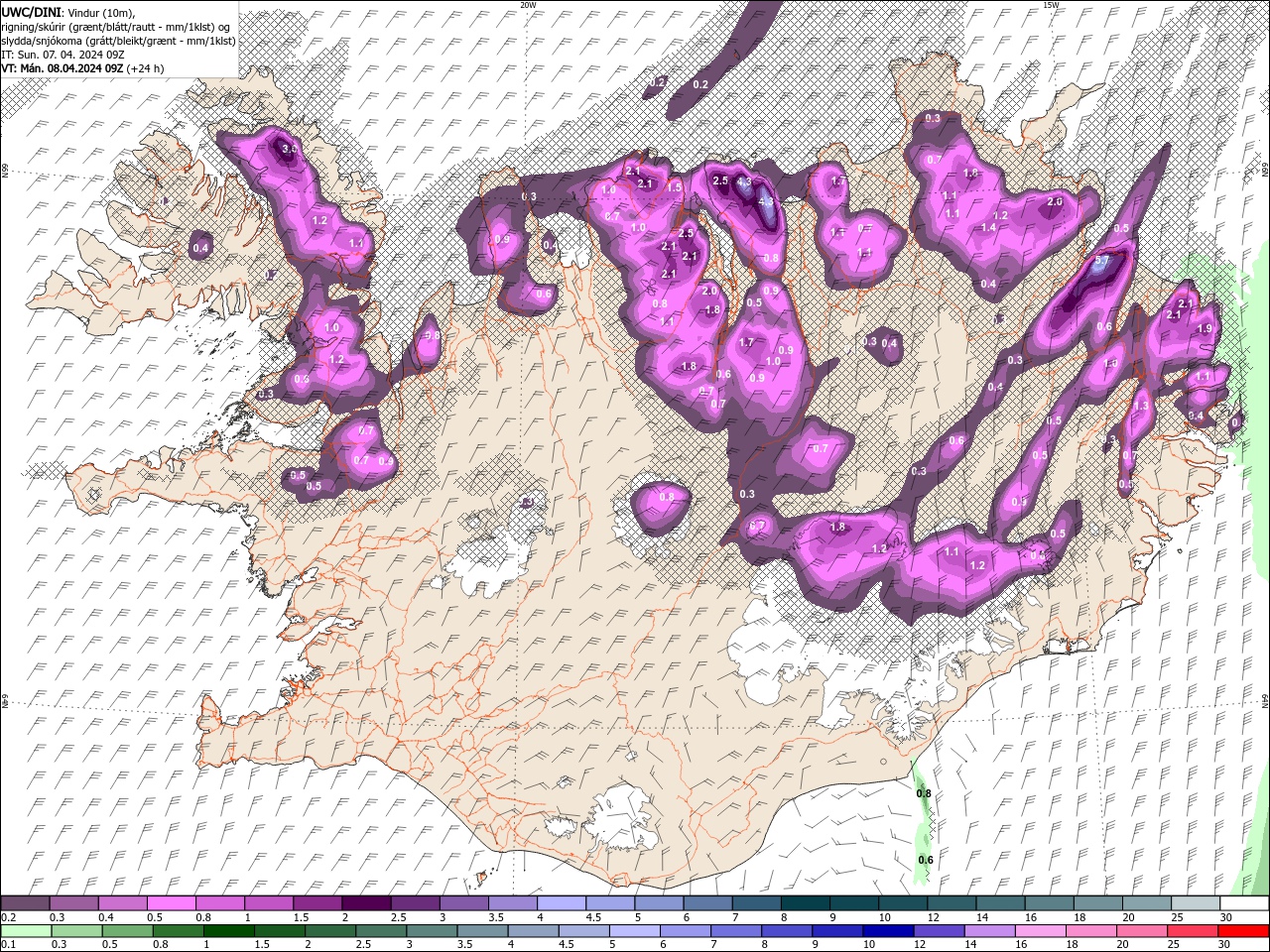1270x952 pixels.
Task: Click the '3.6' peak value in the Westfjords
Action: point(290,149)
